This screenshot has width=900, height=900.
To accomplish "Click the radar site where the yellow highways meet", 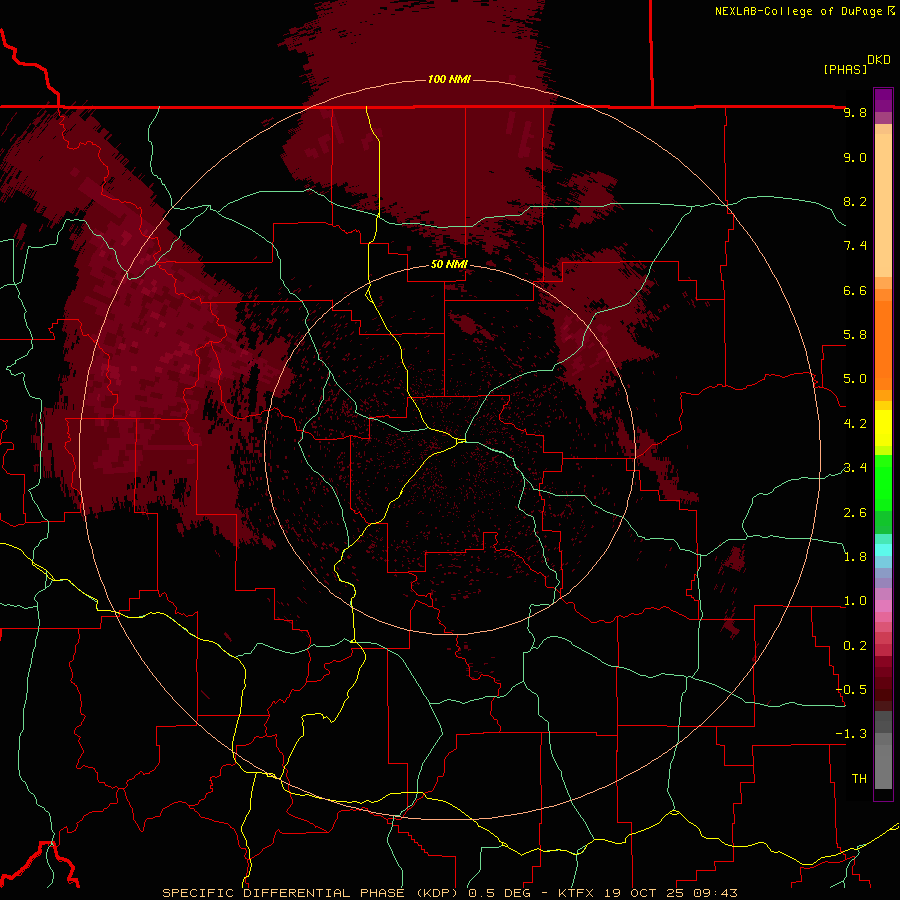I will point(460,441).
